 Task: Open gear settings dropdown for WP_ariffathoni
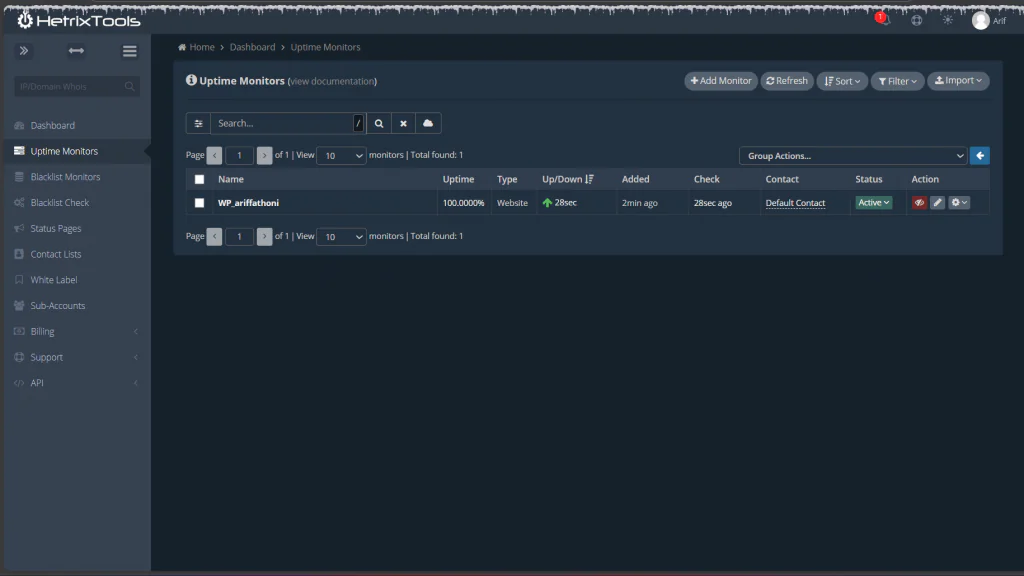pos(959,203)
